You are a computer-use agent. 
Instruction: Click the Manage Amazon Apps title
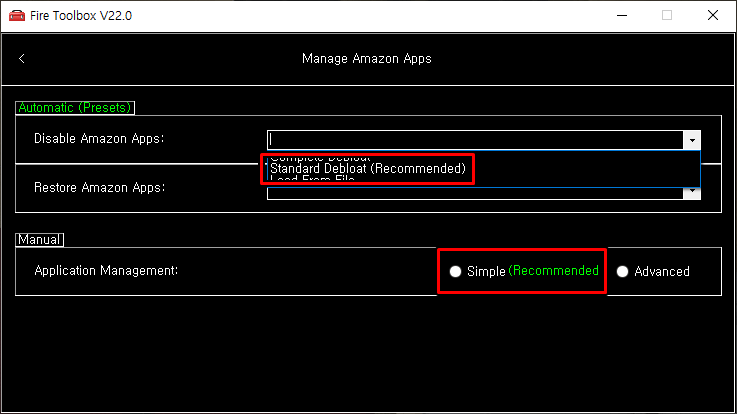[x=367, y=59]
